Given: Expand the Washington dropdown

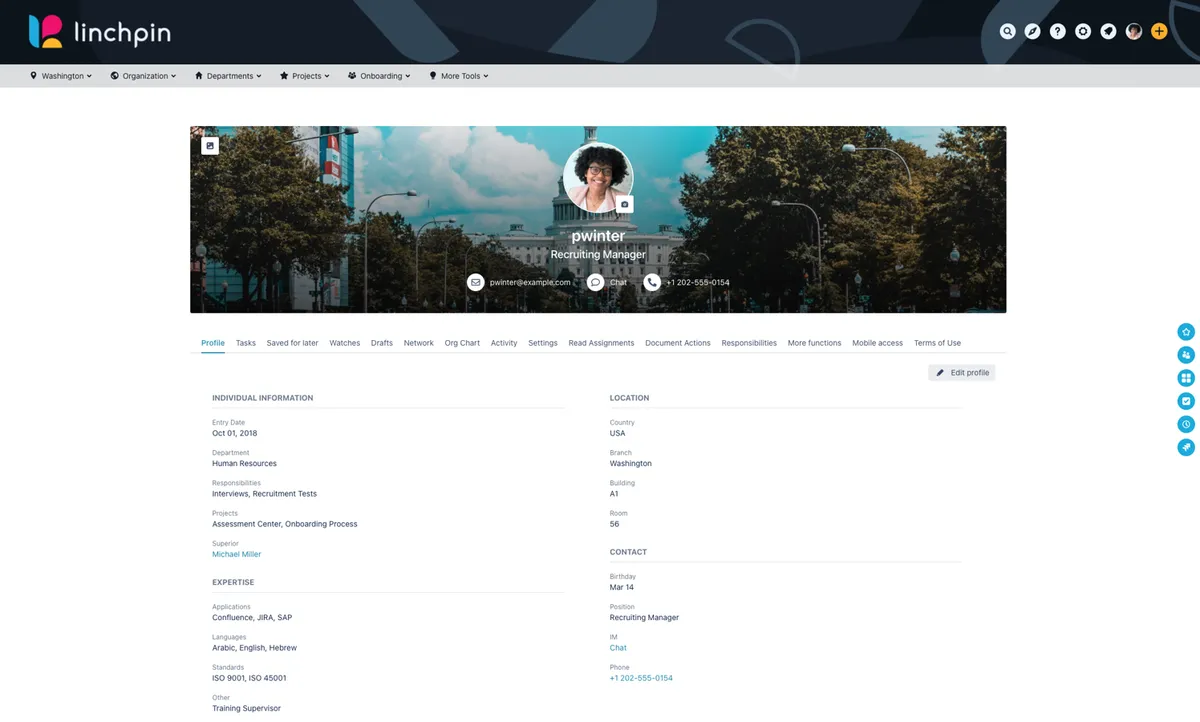Looking at the screenshot, I should [61, 76].
